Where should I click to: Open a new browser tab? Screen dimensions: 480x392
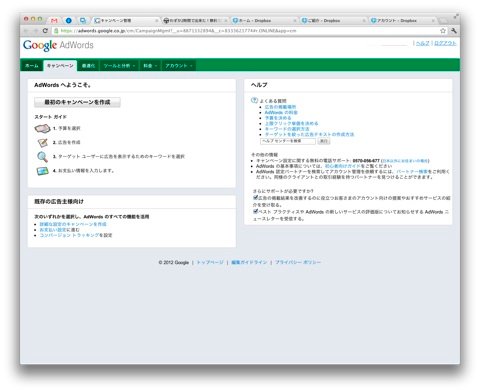pos(444,21)
